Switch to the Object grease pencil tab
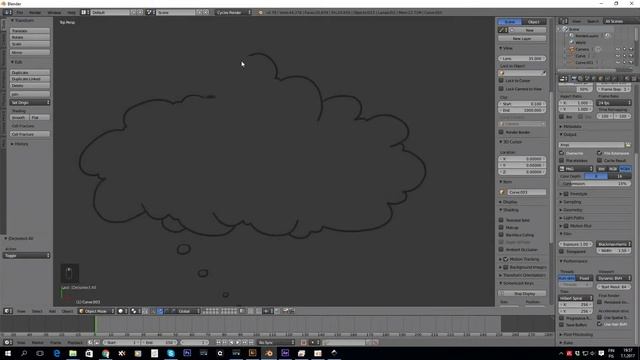This screenshot has height=360, width=640. 533,22
